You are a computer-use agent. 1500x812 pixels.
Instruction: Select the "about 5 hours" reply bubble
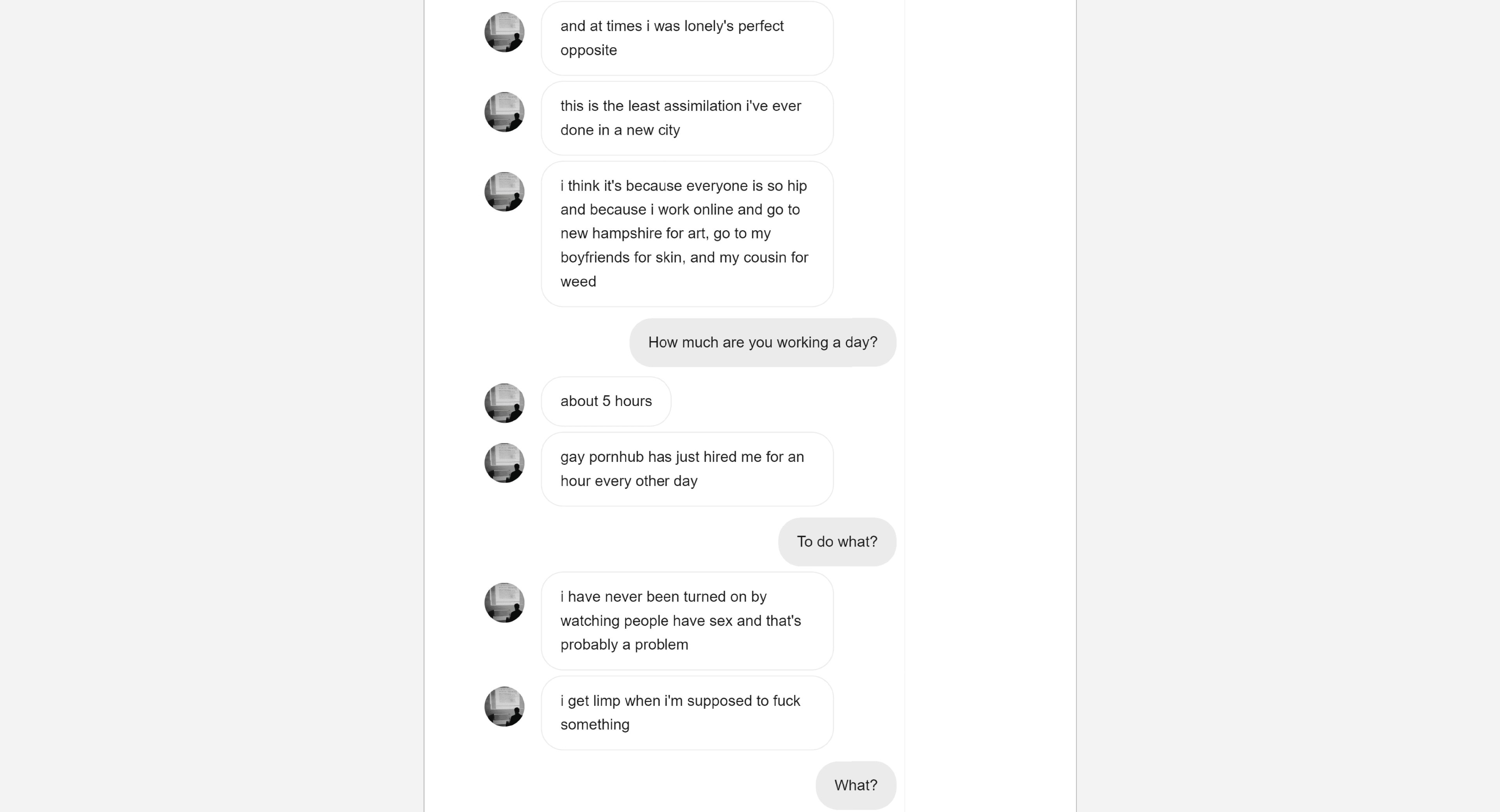point(605,402)
